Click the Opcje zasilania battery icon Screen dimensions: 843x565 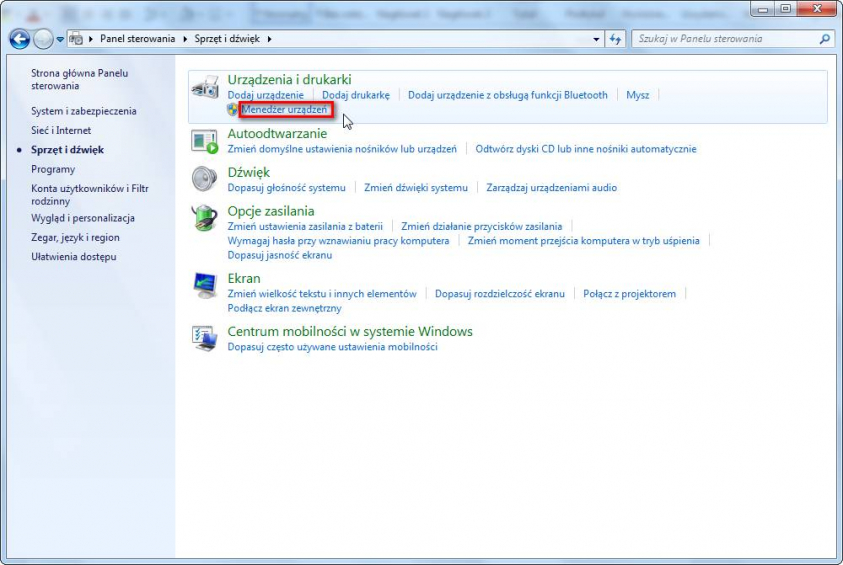(205, 218)
